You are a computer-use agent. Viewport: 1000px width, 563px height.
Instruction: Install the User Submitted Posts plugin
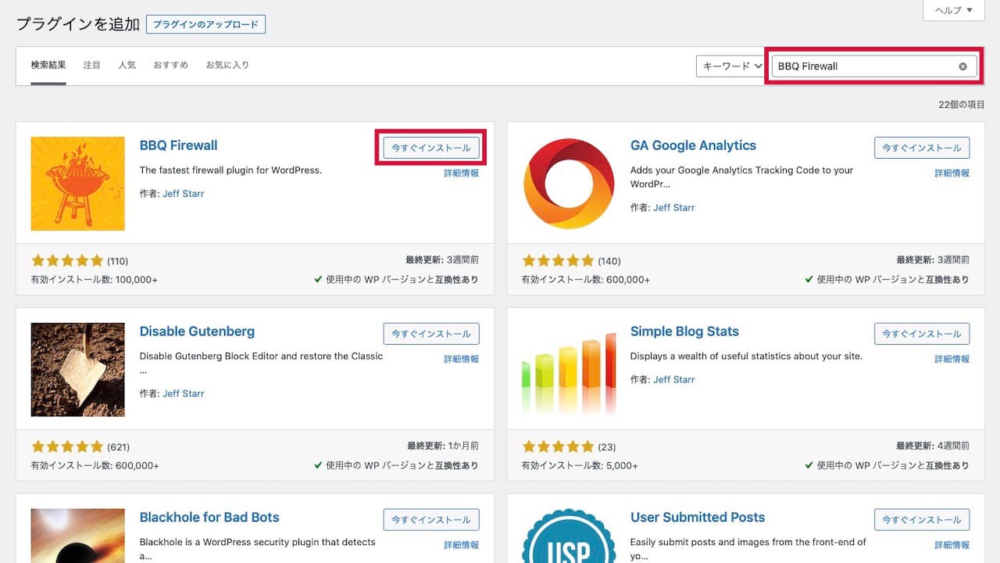tap(922, 520)
